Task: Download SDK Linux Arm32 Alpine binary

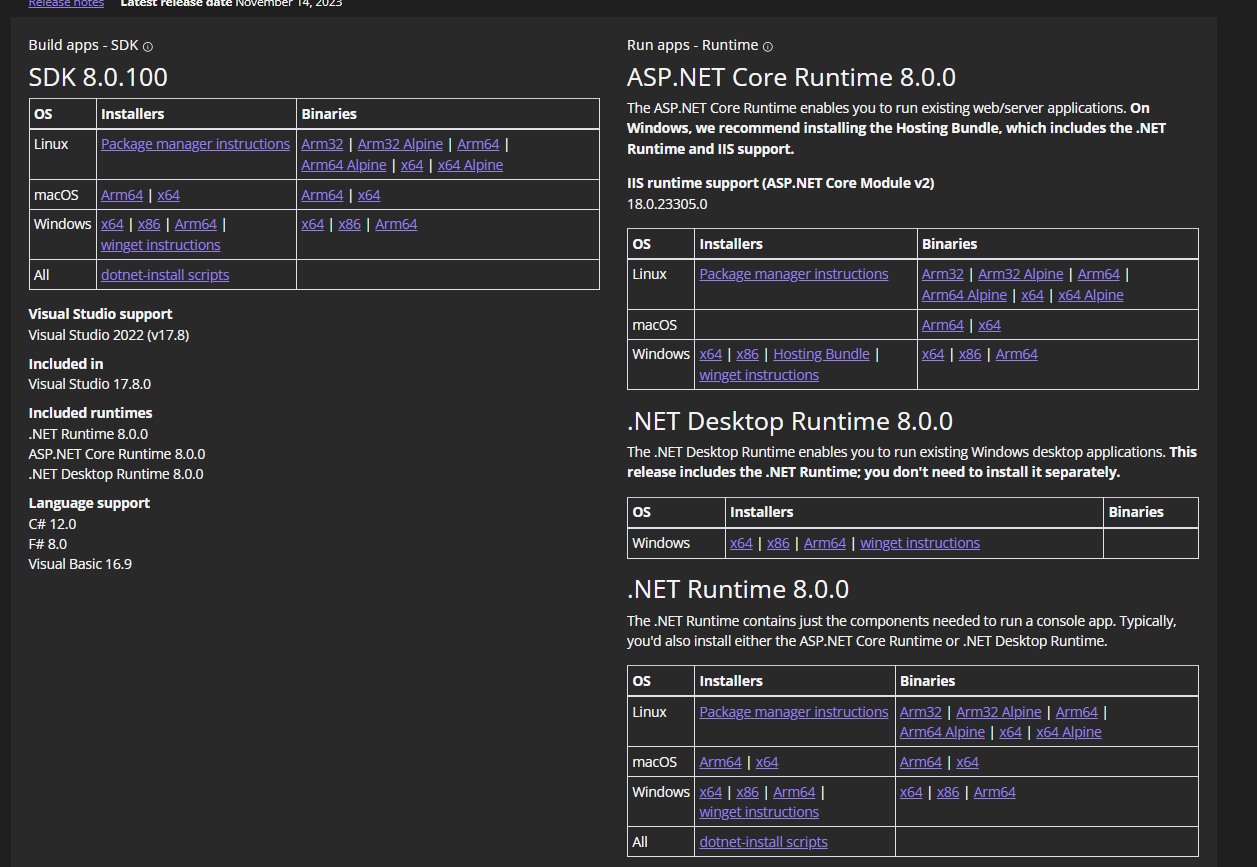Action: (x=400, y=144)
